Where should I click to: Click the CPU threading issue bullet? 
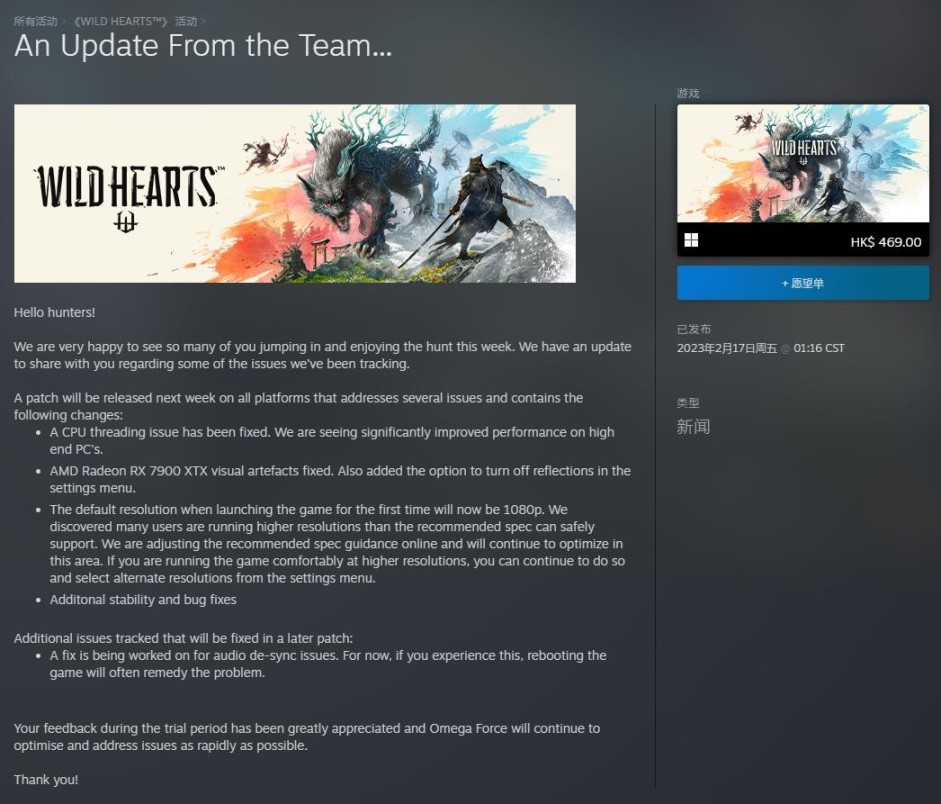click(x=332, y=440)
